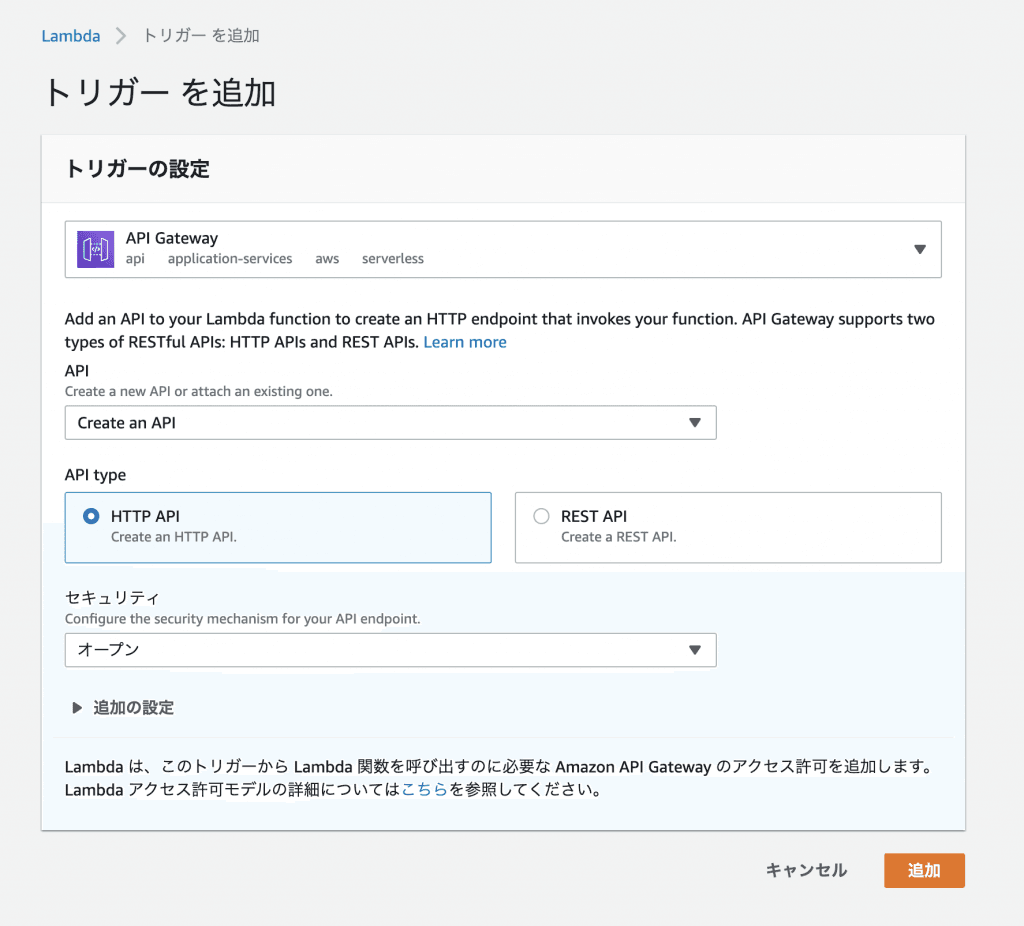Click the 'Create a REST API.' description text
Image resolution: width=1024 pixels, height=926 pixels.
pyautogui.click(x=618, y=537)
